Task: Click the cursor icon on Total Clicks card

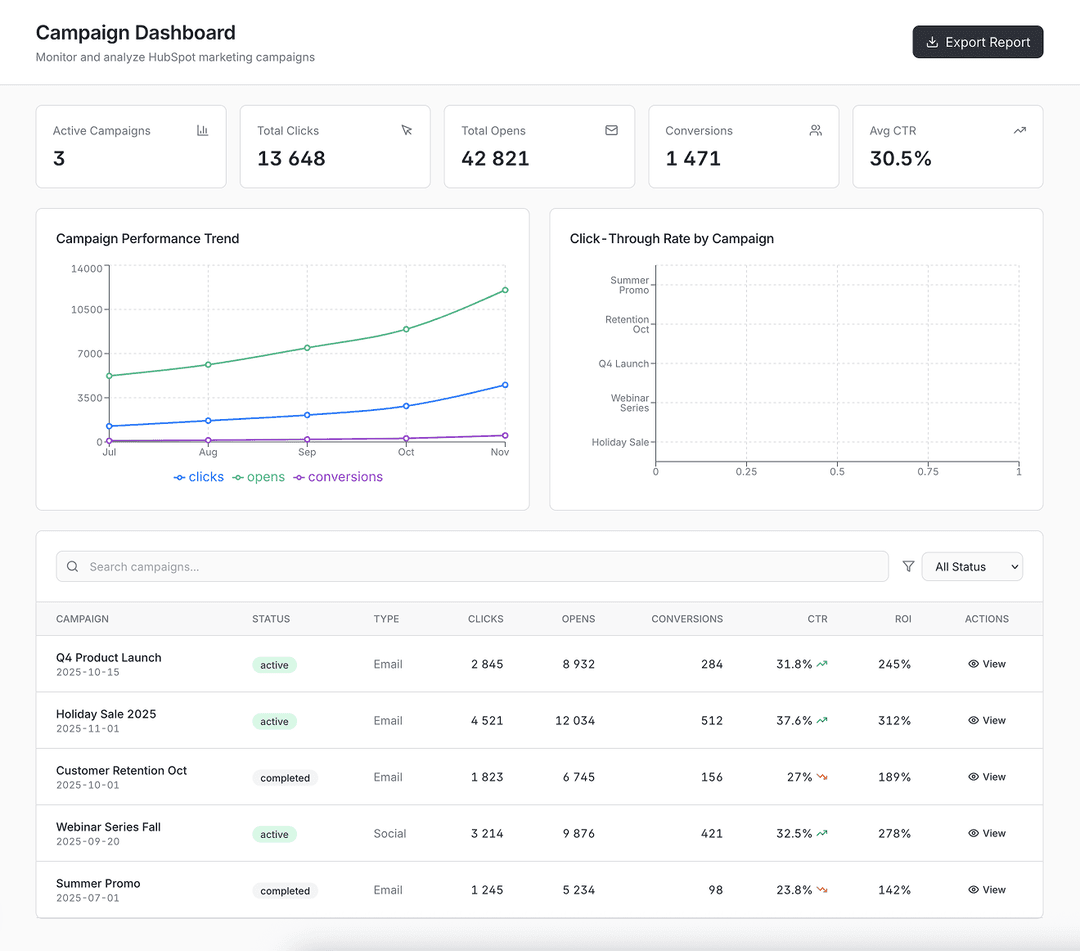Action: [407, 130]
